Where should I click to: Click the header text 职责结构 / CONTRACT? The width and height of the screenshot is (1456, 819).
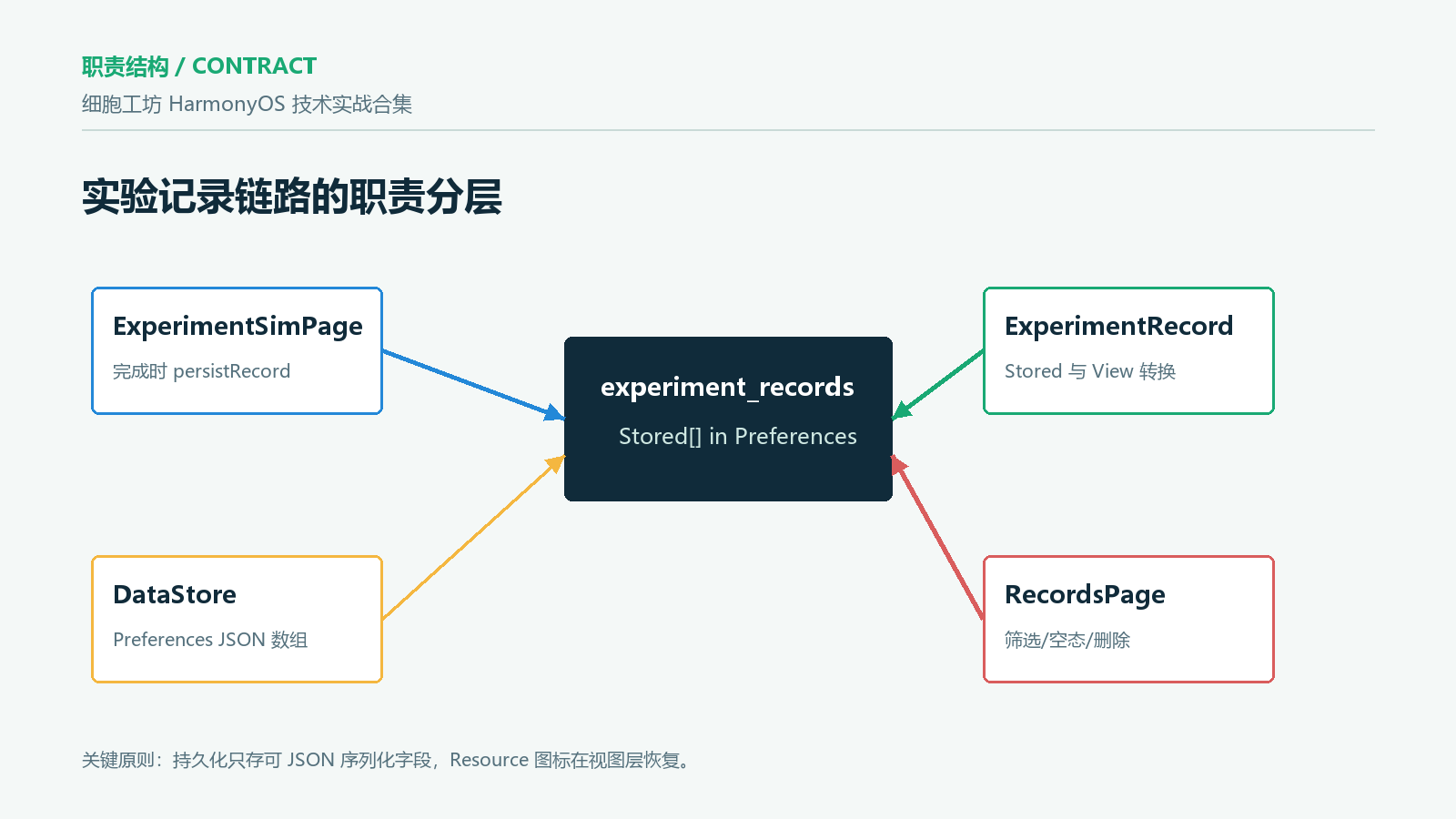coord(199,66)
